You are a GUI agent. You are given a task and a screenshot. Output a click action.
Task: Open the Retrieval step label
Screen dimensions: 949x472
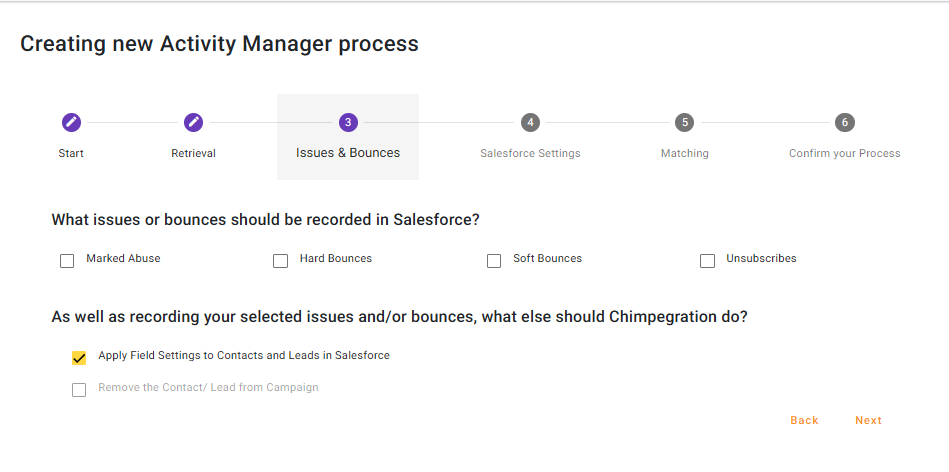(x=194, y=154)
